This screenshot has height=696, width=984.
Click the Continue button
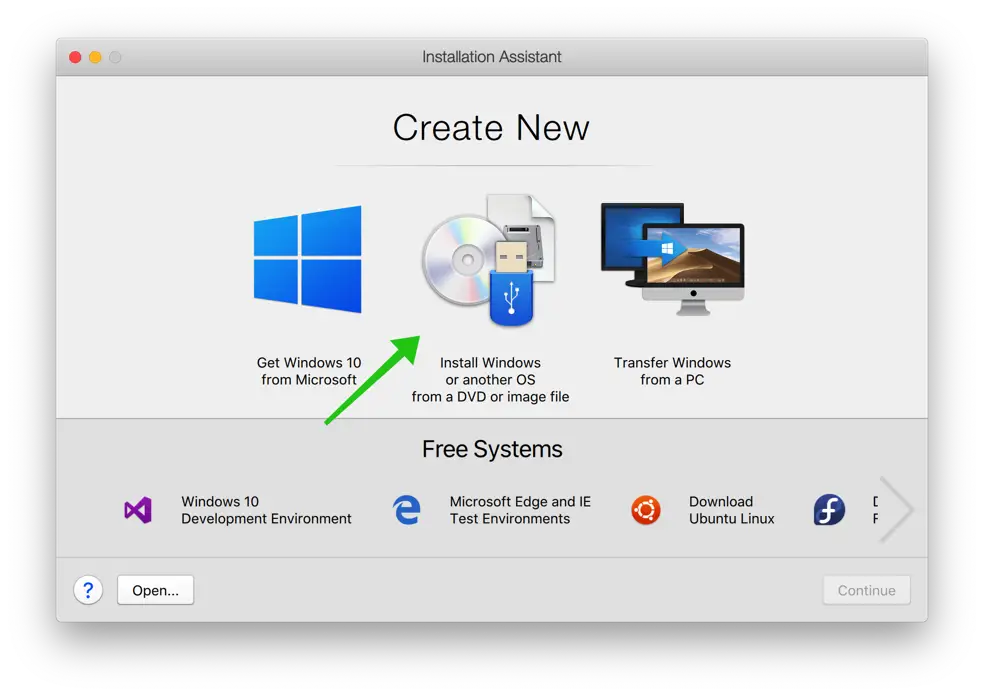pyautogui.click(x=867, y=590)
